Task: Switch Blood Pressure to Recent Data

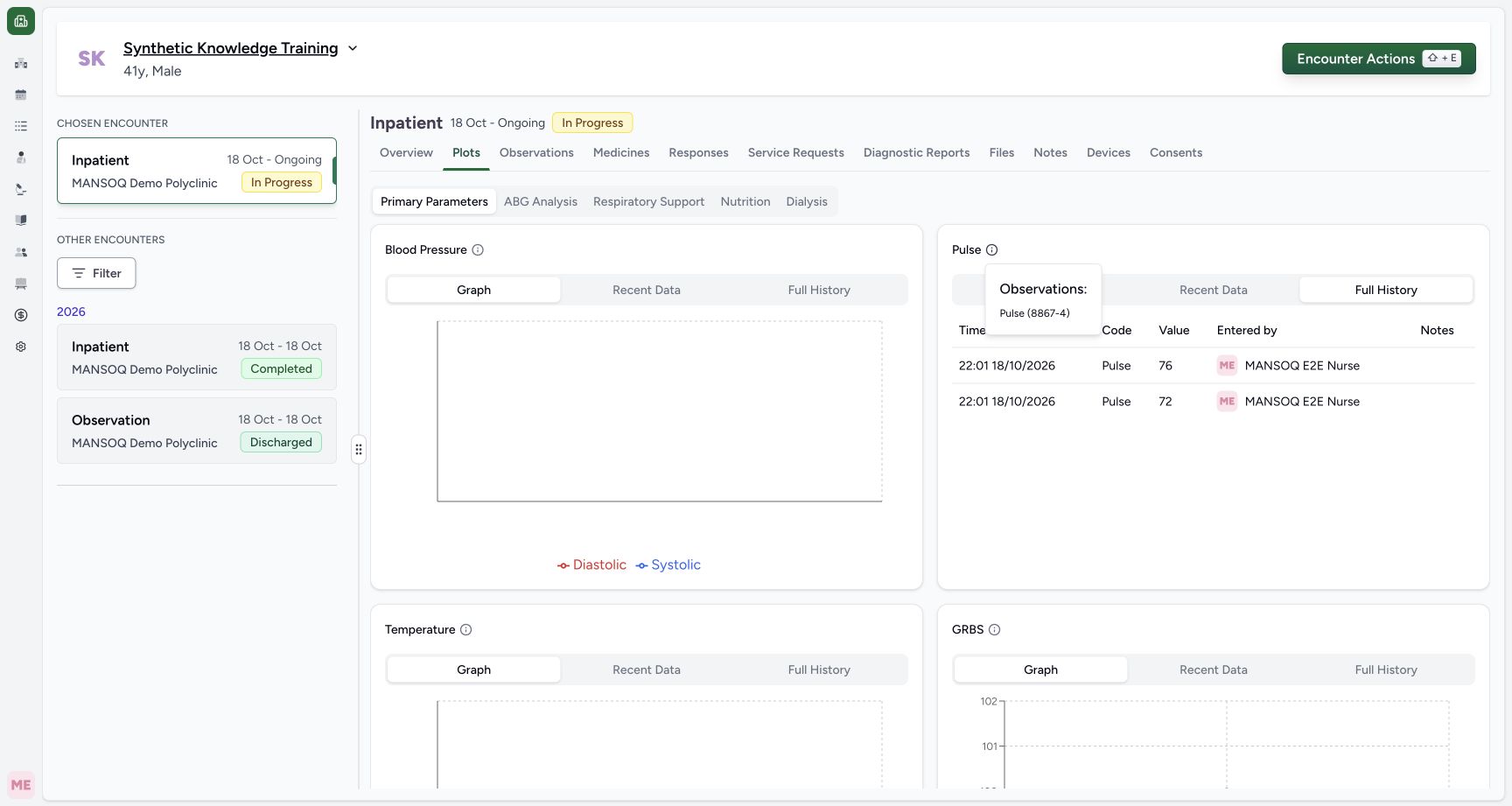Action: 647,290
